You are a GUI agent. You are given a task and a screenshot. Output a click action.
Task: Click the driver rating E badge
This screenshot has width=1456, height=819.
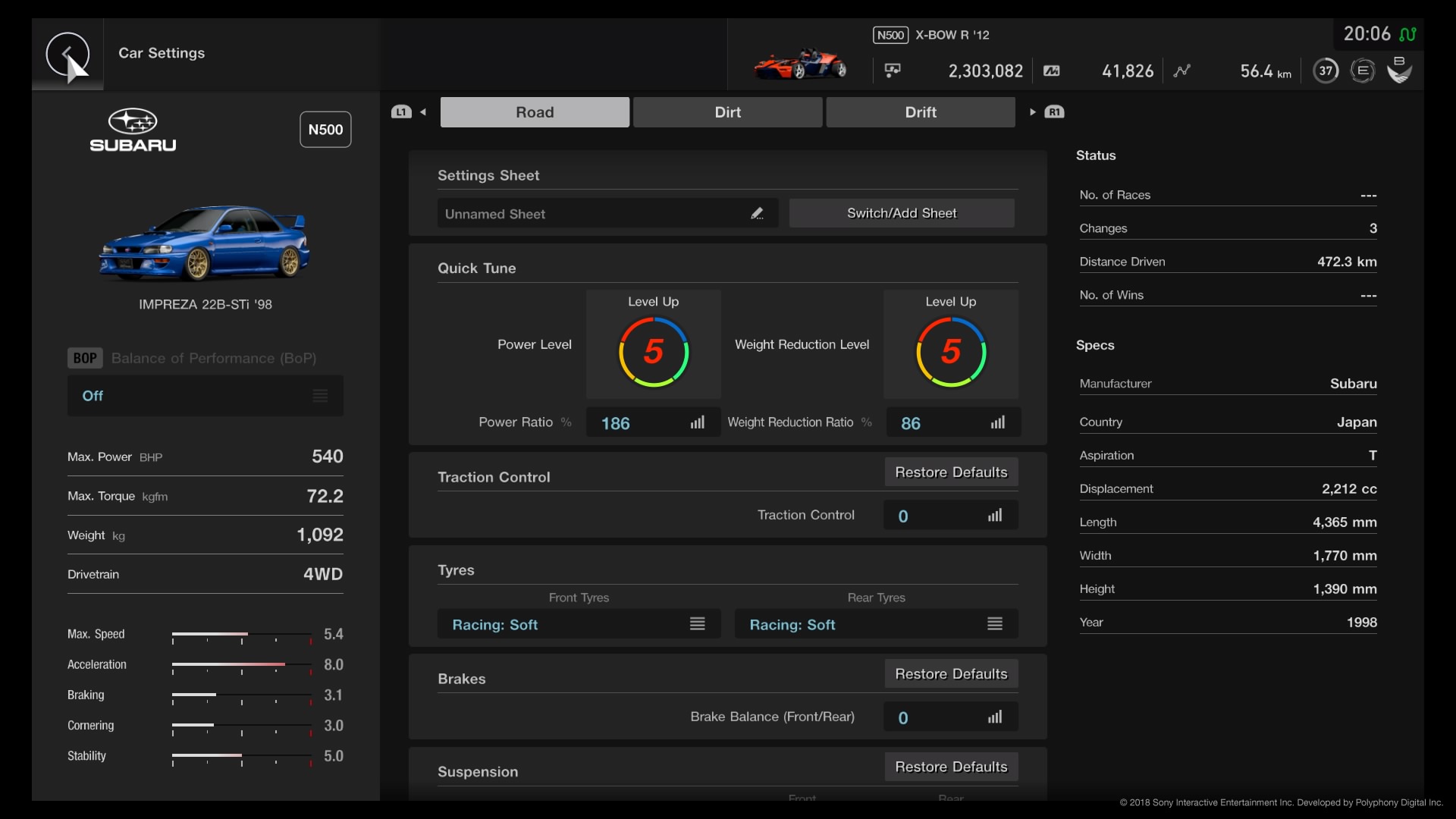(x=1363, y=71)
